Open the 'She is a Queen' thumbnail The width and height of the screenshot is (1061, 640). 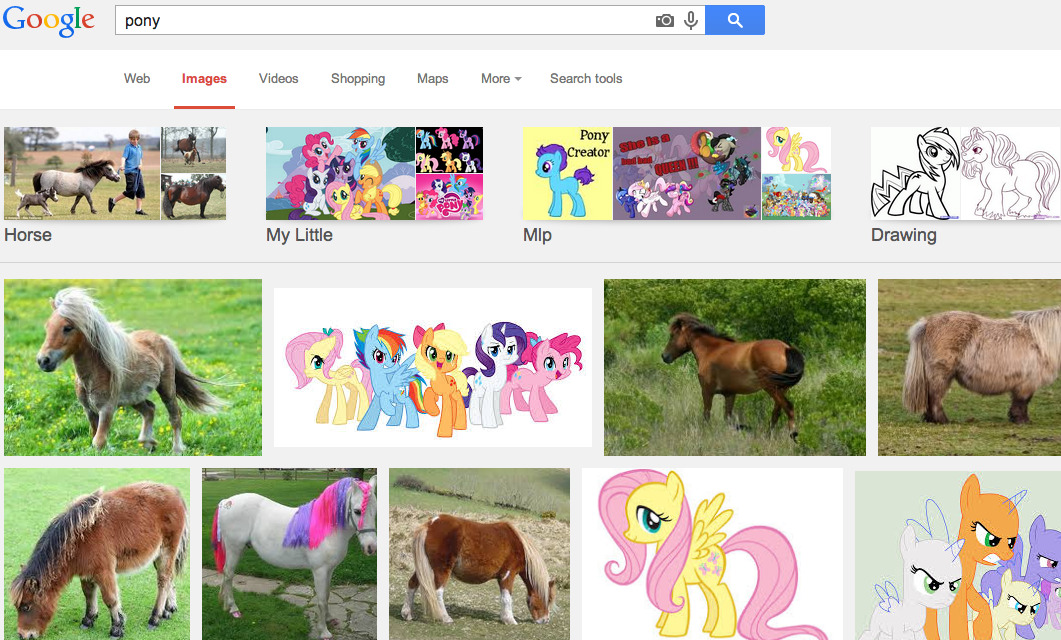pos(687,173)
